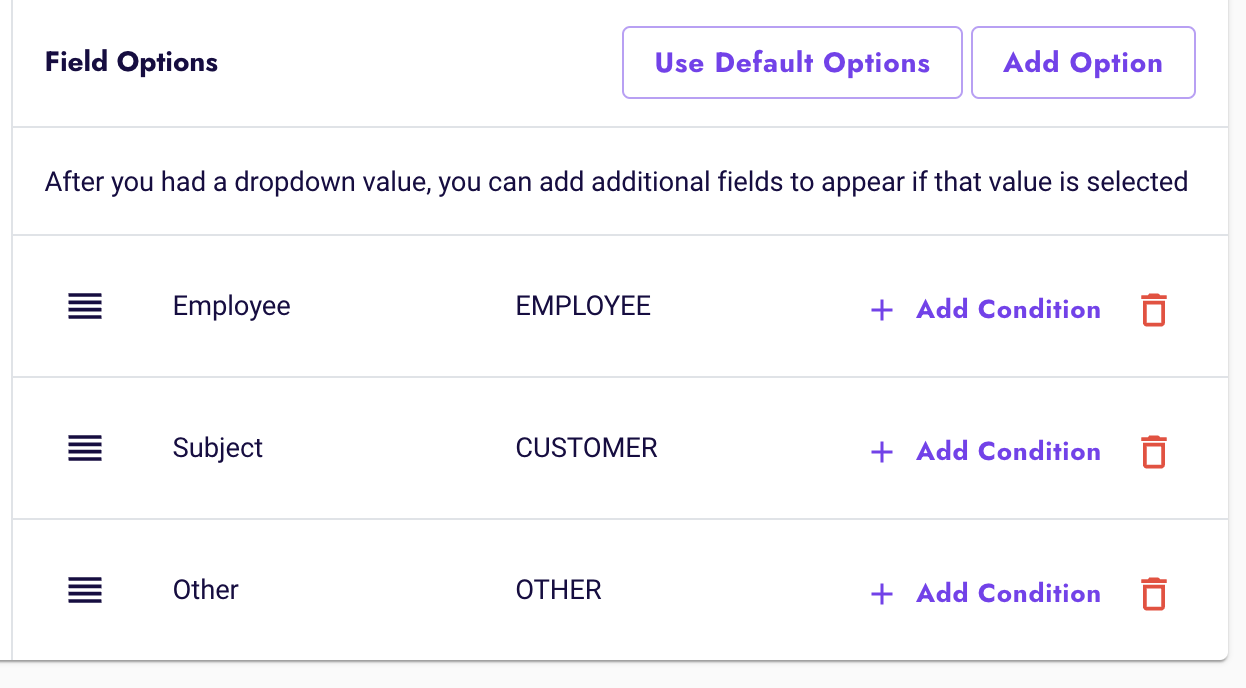Click the Use Default Options button

pyautogui.click(x=792, y=62)
